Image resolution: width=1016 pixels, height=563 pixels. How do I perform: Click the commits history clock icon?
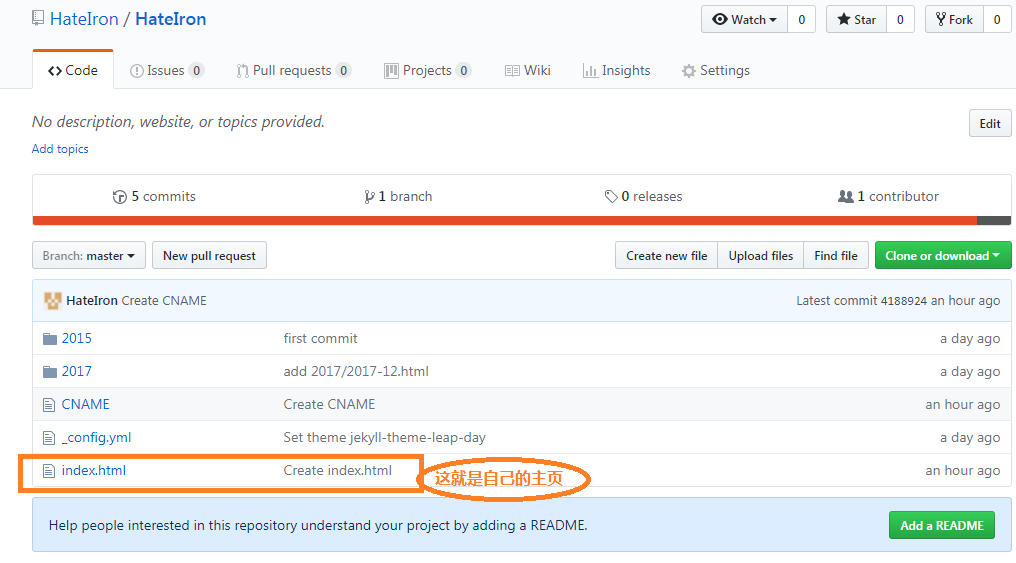tap(119, 197)
